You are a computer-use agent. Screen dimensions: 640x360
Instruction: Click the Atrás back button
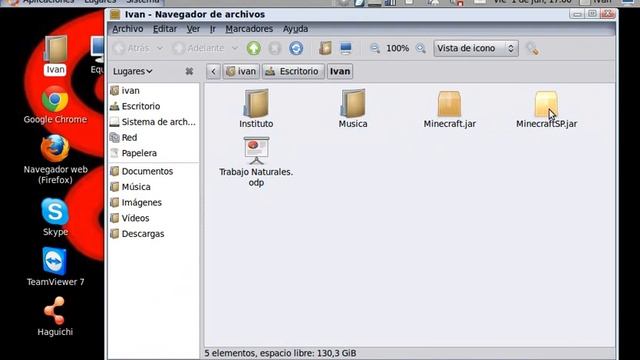tap(131, 48)
